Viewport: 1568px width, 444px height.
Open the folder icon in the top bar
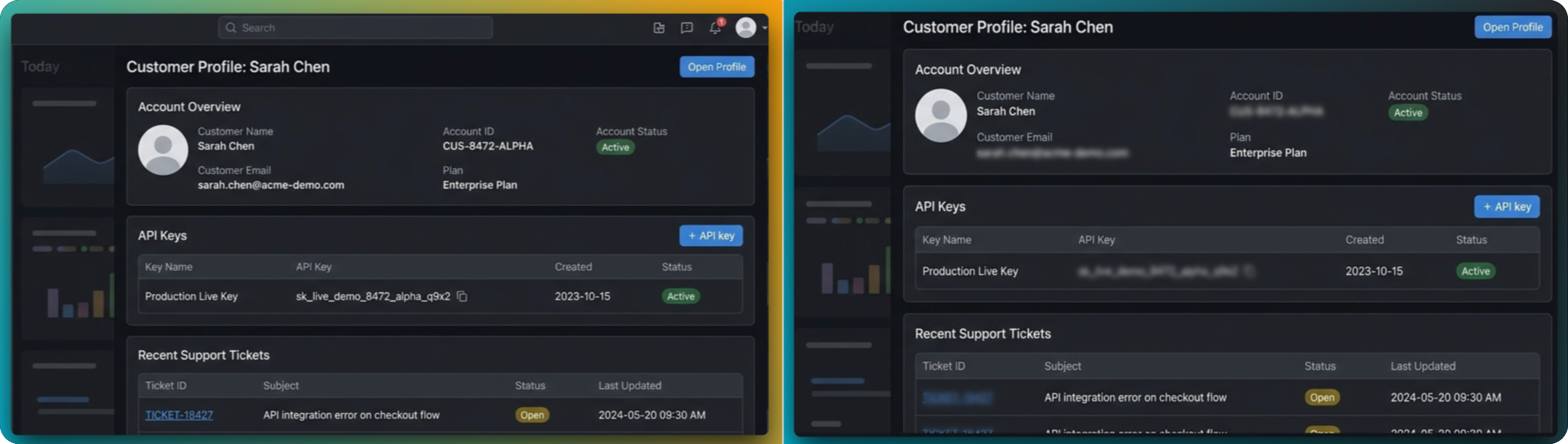(x=659, y=28)
